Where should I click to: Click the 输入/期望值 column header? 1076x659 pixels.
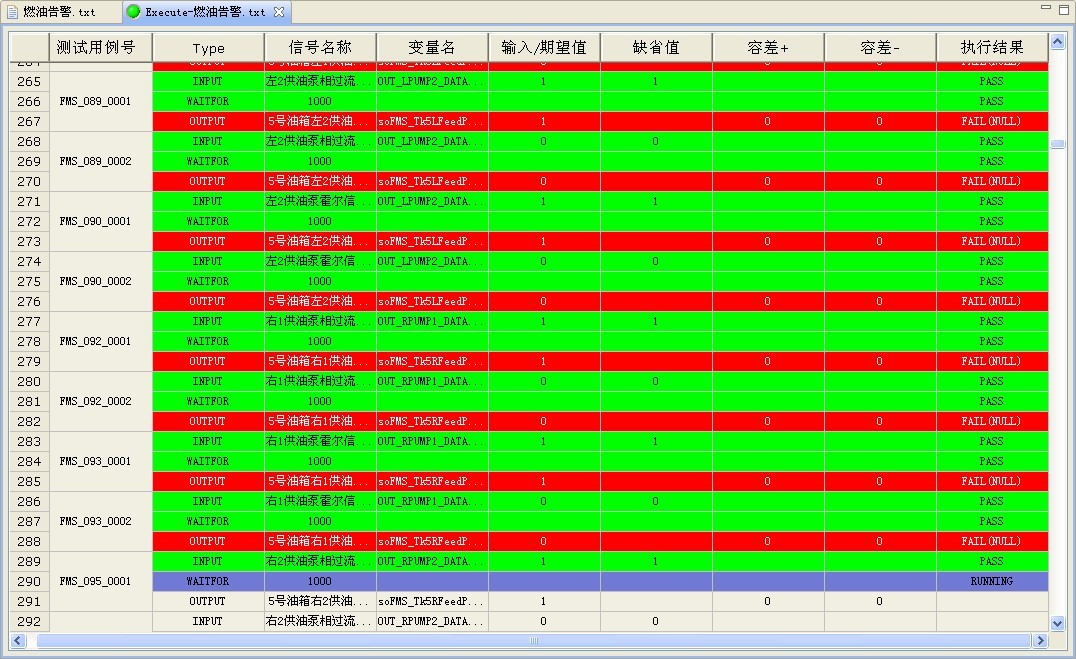[544, 47]
